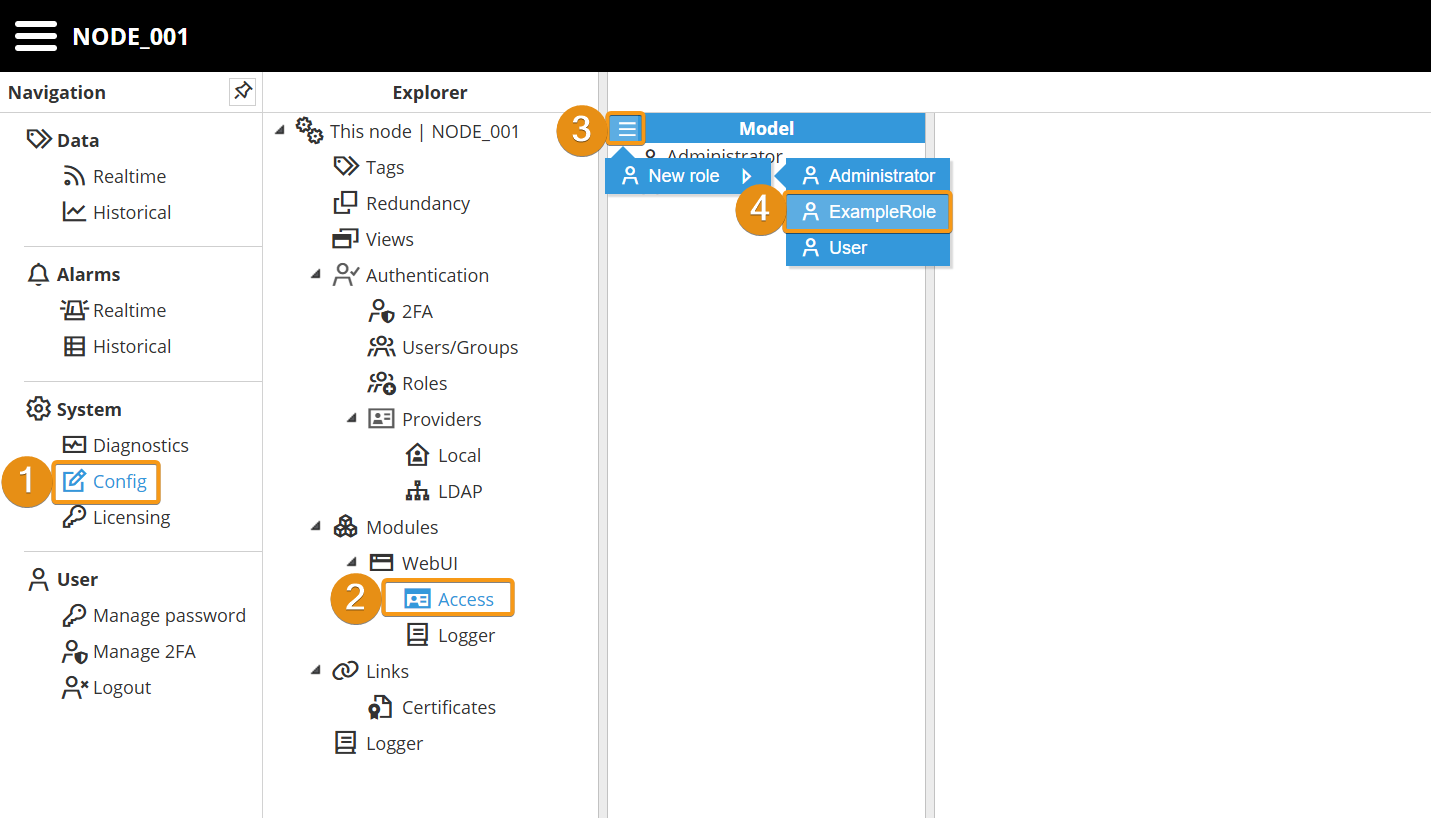This screenshot has height=818, width=1431.
Task: Click Logout in the User section
Action: pyautogui.click(x=121, y=687)
